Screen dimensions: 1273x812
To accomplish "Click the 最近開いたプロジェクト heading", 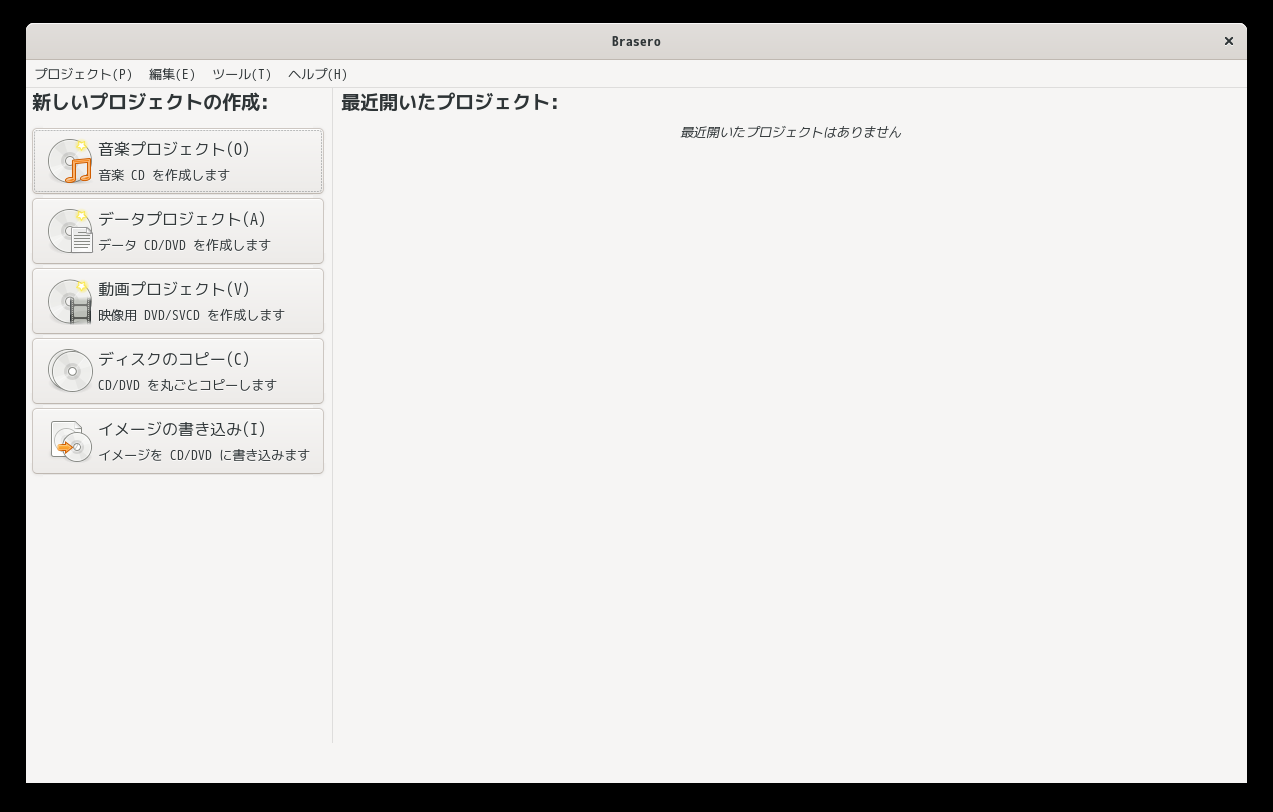I will pos(449,102).
